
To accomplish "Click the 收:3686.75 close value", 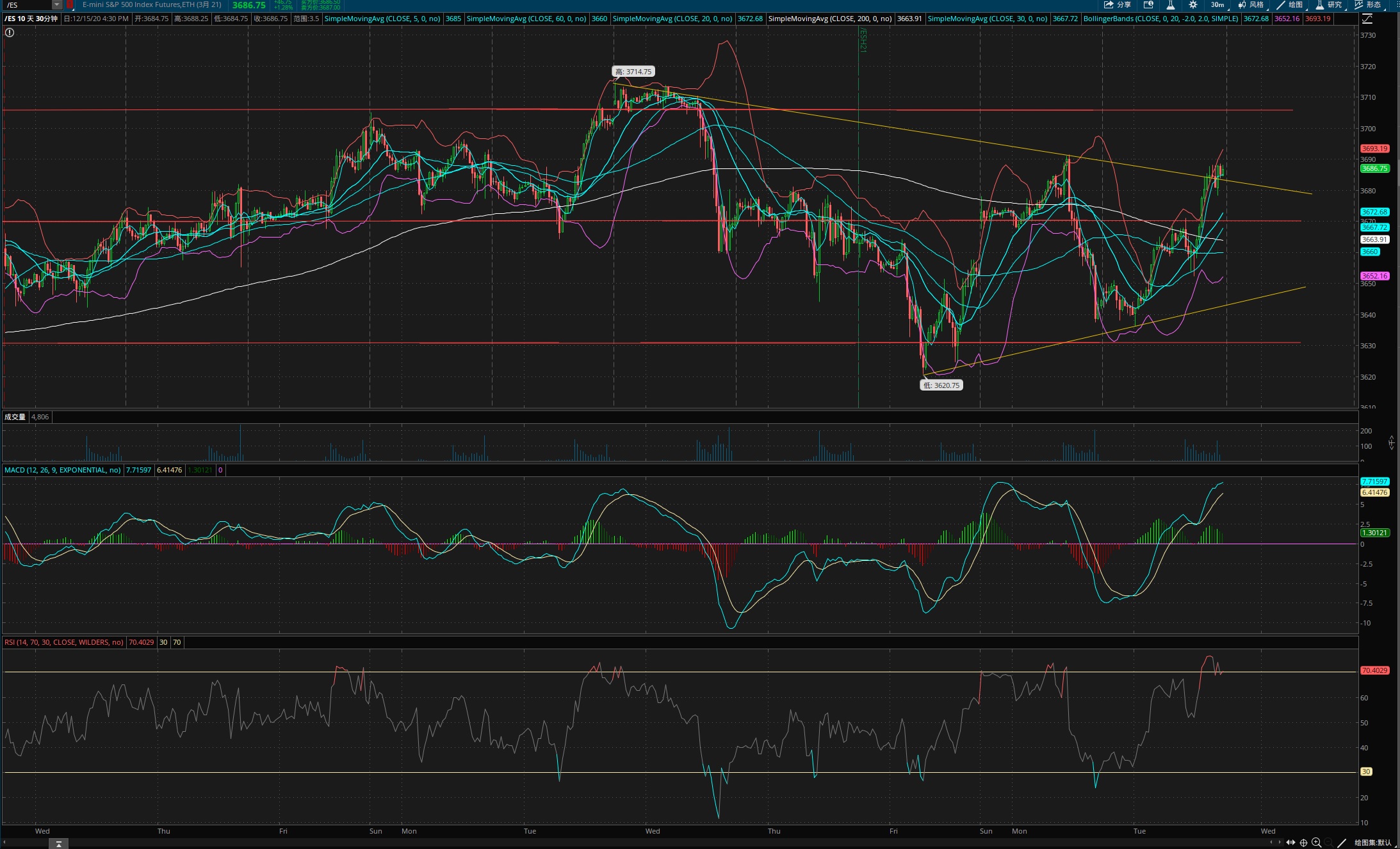I will (x=270, y=19).
